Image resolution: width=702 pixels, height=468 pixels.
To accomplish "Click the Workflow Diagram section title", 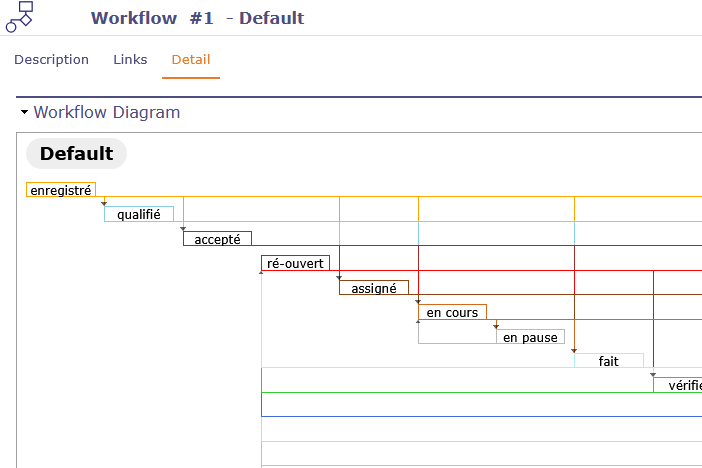I will coord(107,112).
